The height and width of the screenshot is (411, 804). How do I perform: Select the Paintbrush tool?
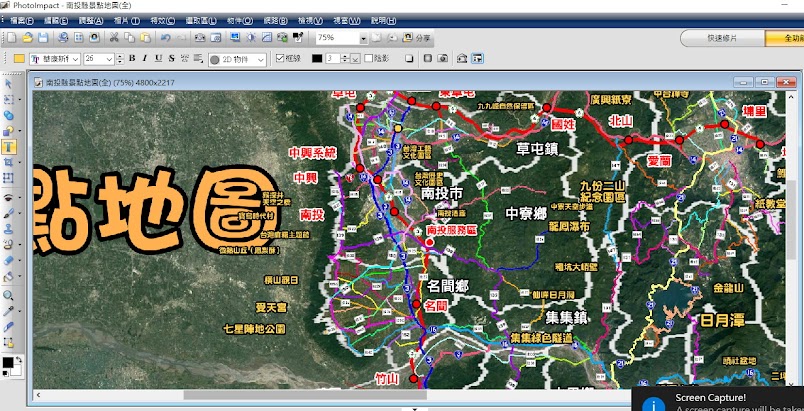point(8,213)
